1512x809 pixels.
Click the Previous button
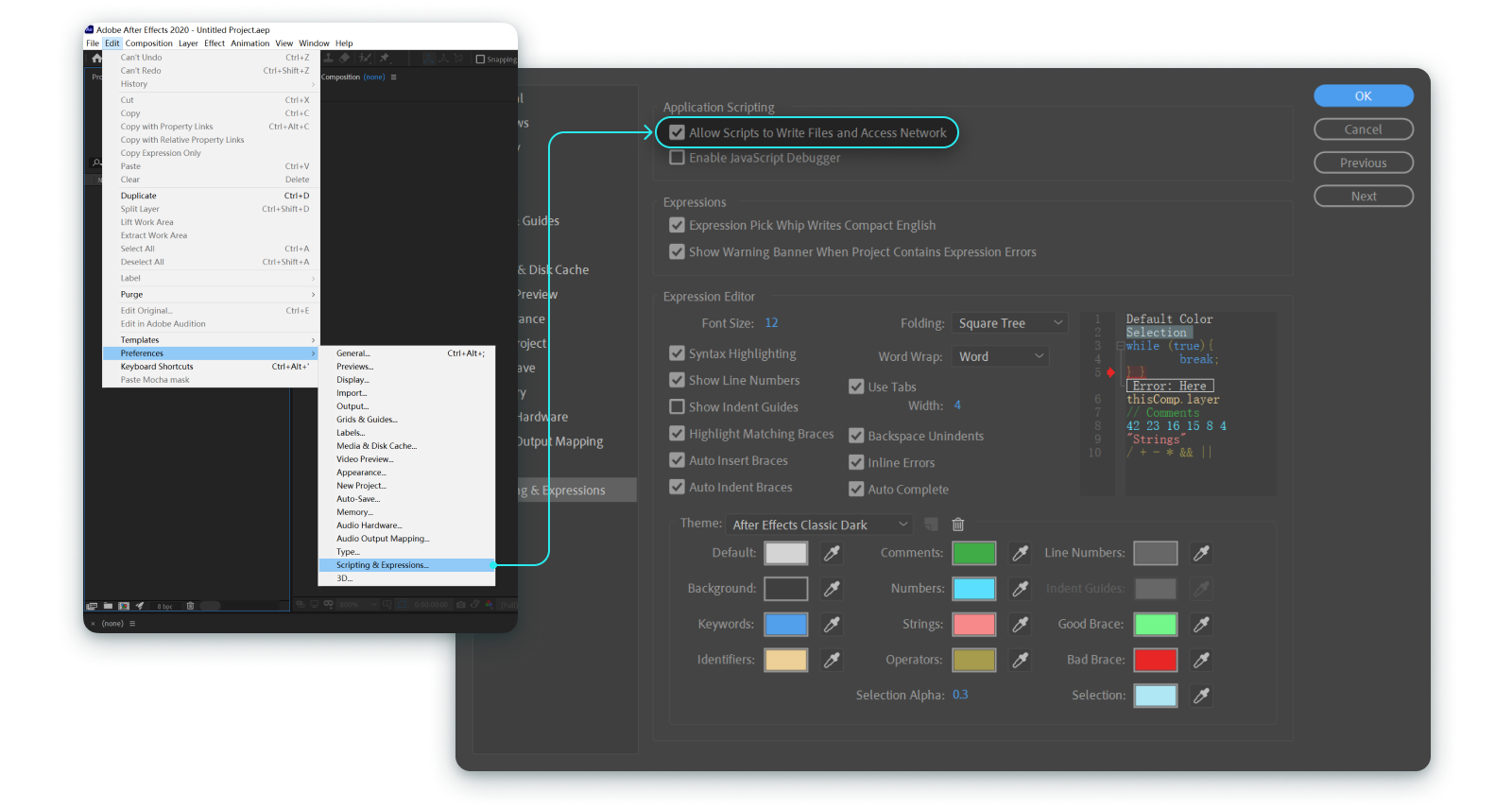pos(1363,163)
